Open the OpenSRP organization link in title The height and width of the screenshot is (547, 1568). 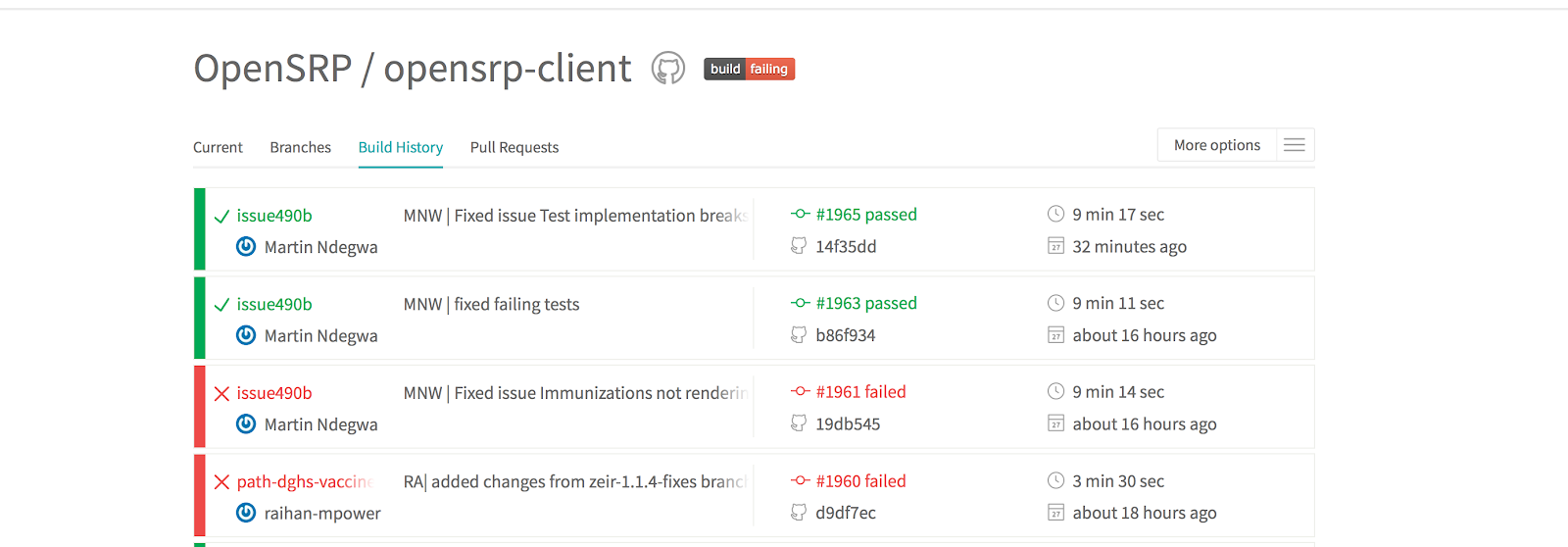(x=272, y=69)
